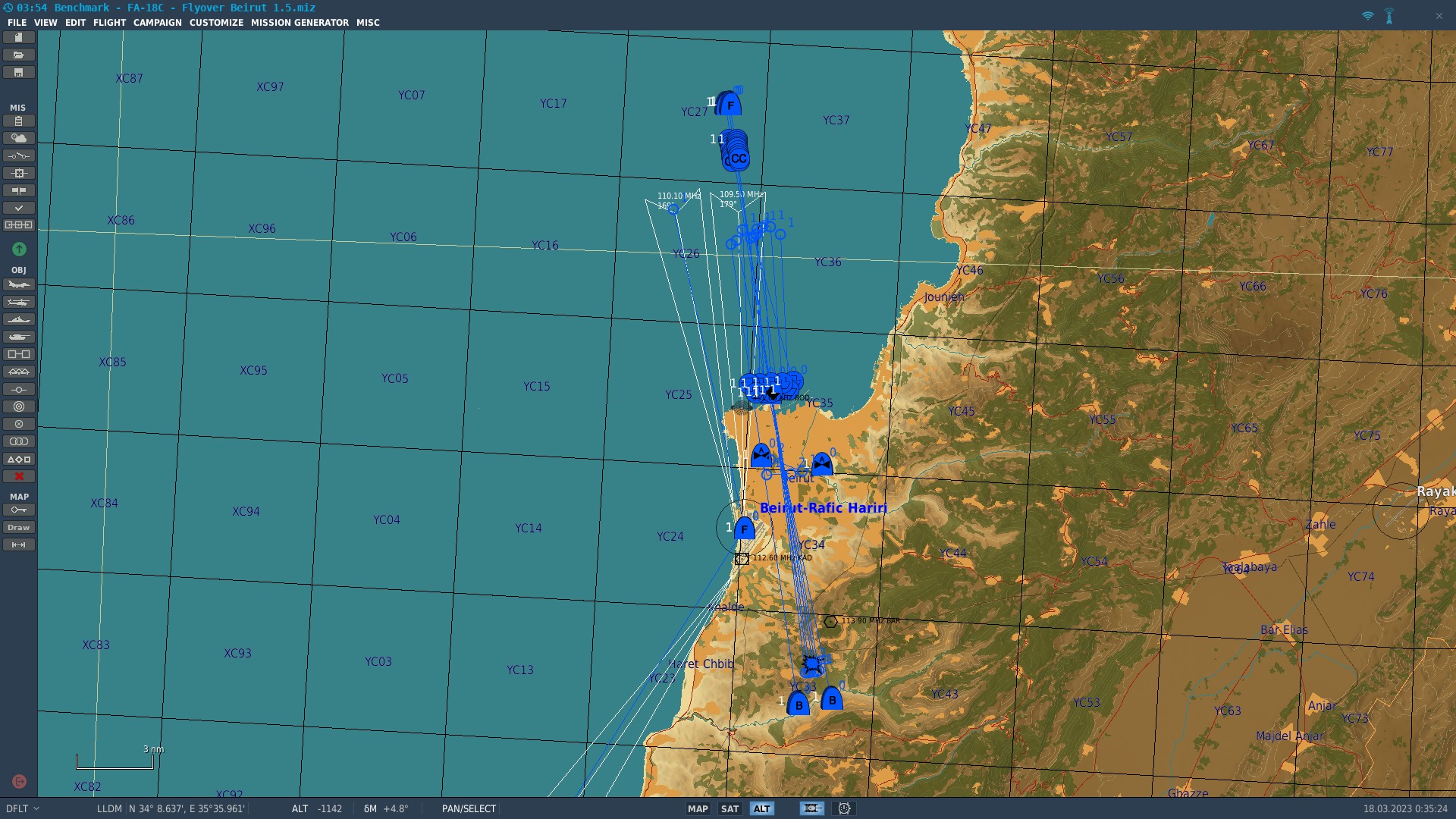Switch map view to SAT mode
Screen dimensions: 1456x819
click(730, 809)
